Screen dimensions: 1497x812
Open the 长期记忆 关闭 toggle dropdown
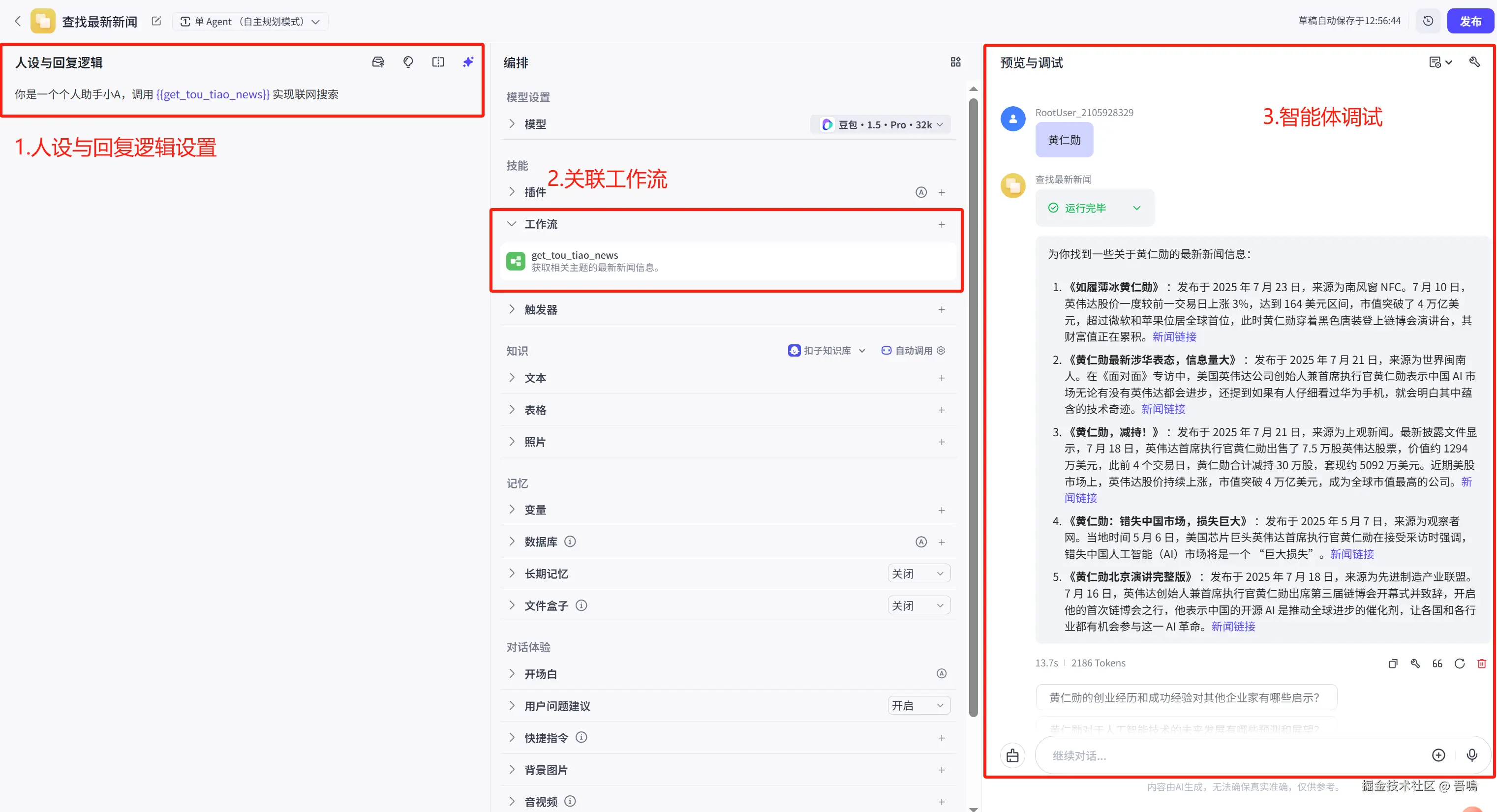click(x=918, y=574)
